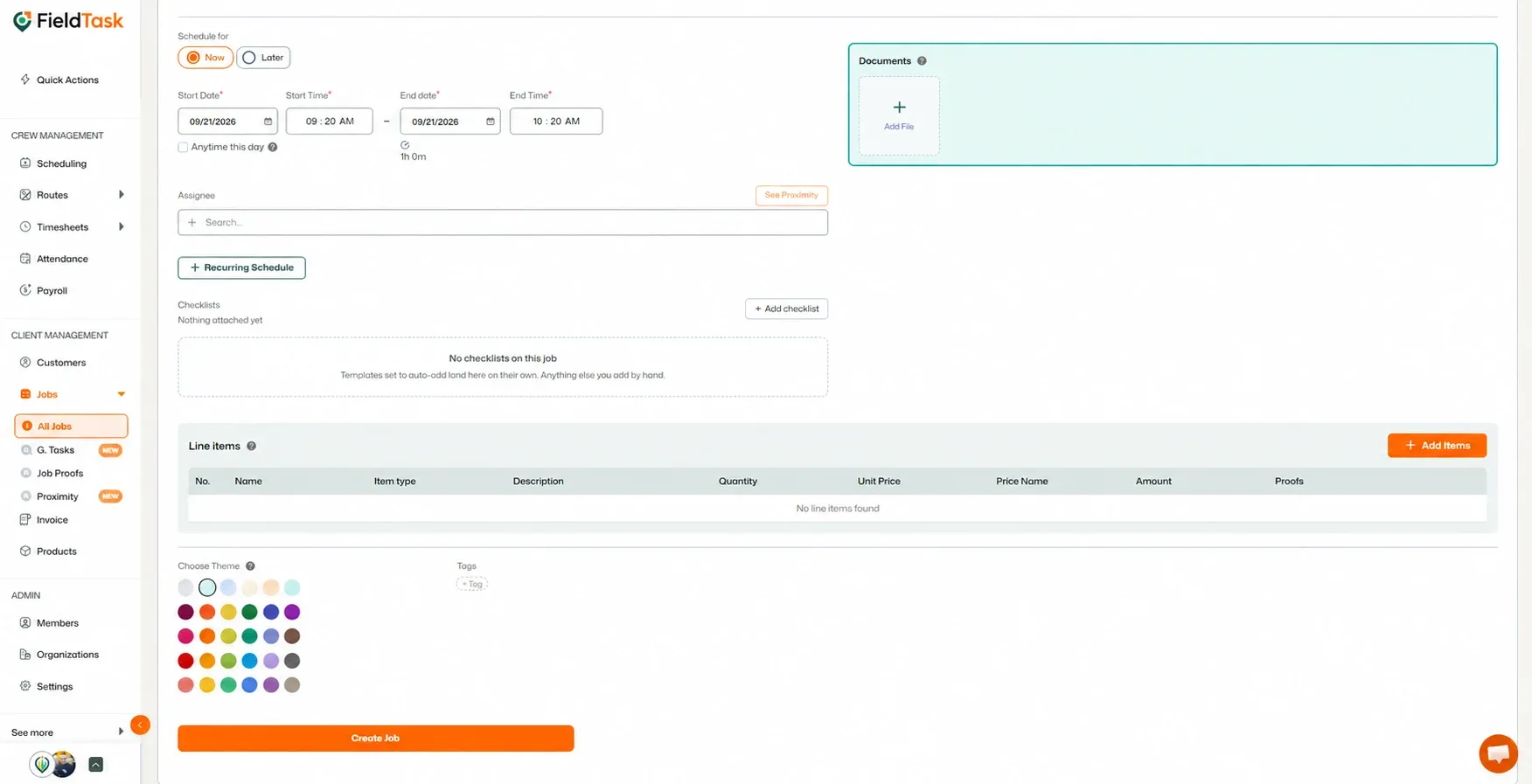1532x784 pixels.
Task: Click the Attendance sidebar icon
Action: [25, 259]
